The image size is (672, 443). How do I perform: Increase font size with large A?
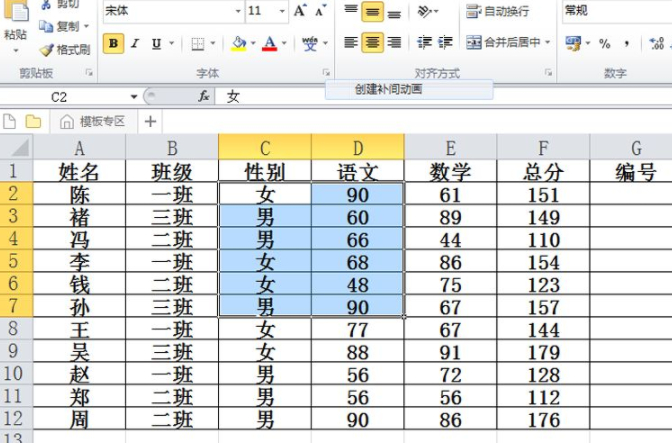(x=300, y=11)
